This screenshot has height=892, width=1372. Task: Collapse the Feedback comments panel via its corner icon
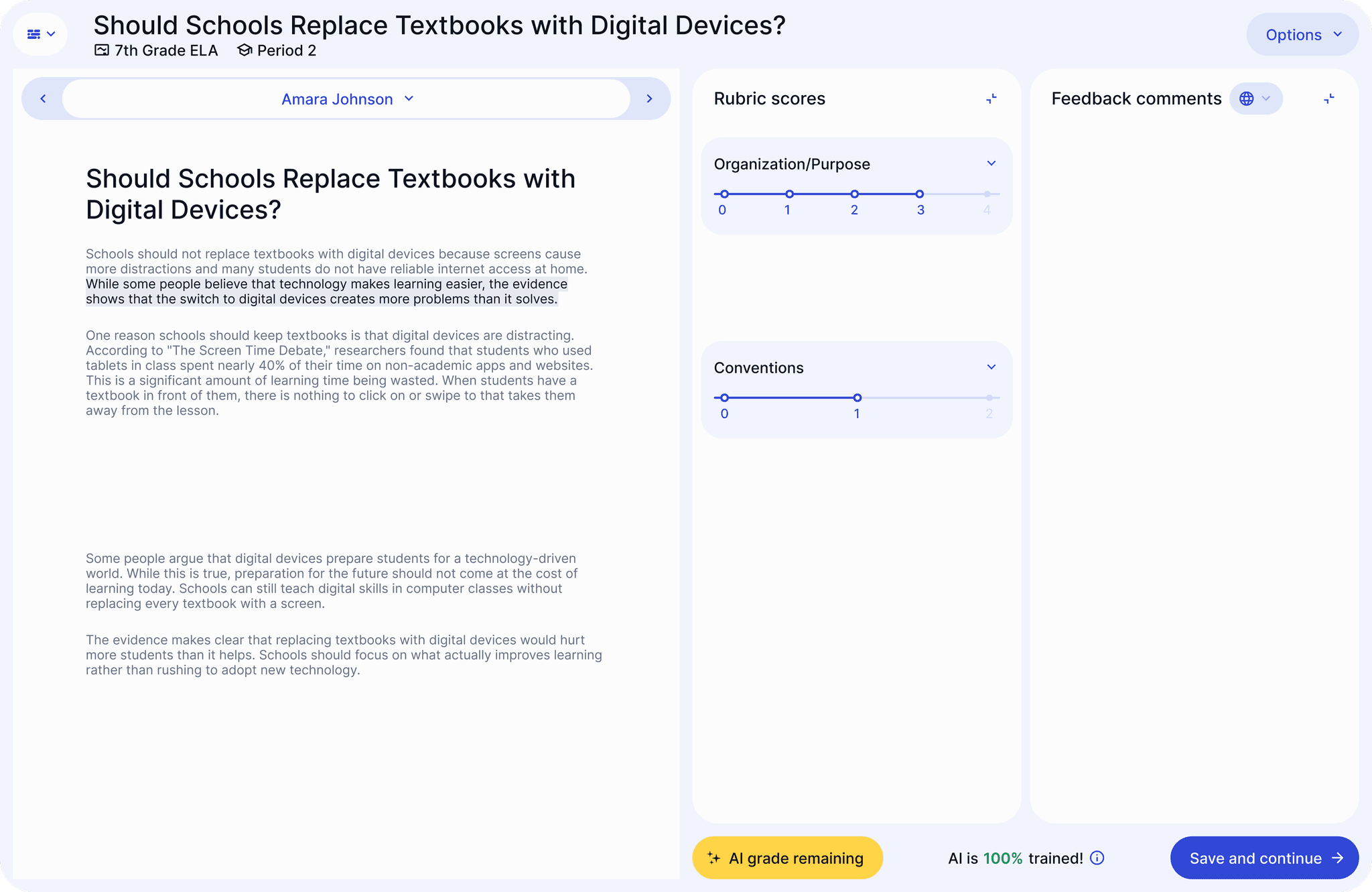tap(1329, 99)
